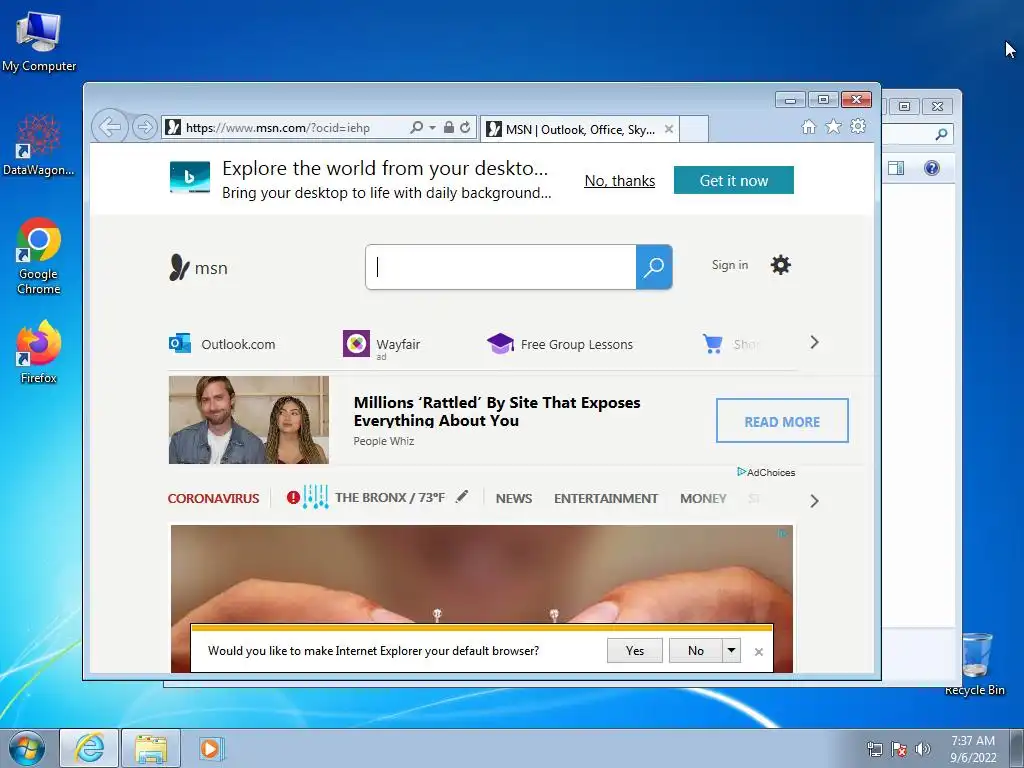
Task: Show more shortcuts with right chevron
Action: [814, 342]
